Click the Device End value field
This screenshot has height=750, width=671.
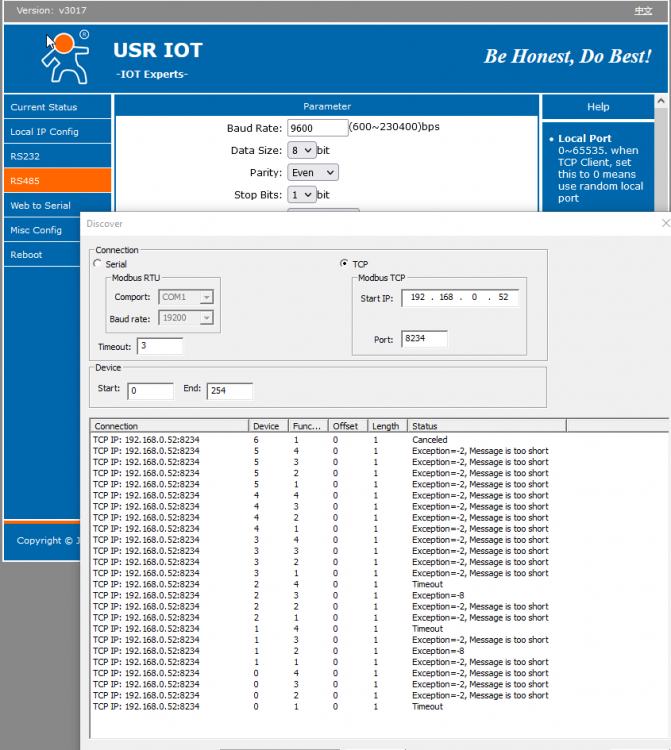pos(229,391)
